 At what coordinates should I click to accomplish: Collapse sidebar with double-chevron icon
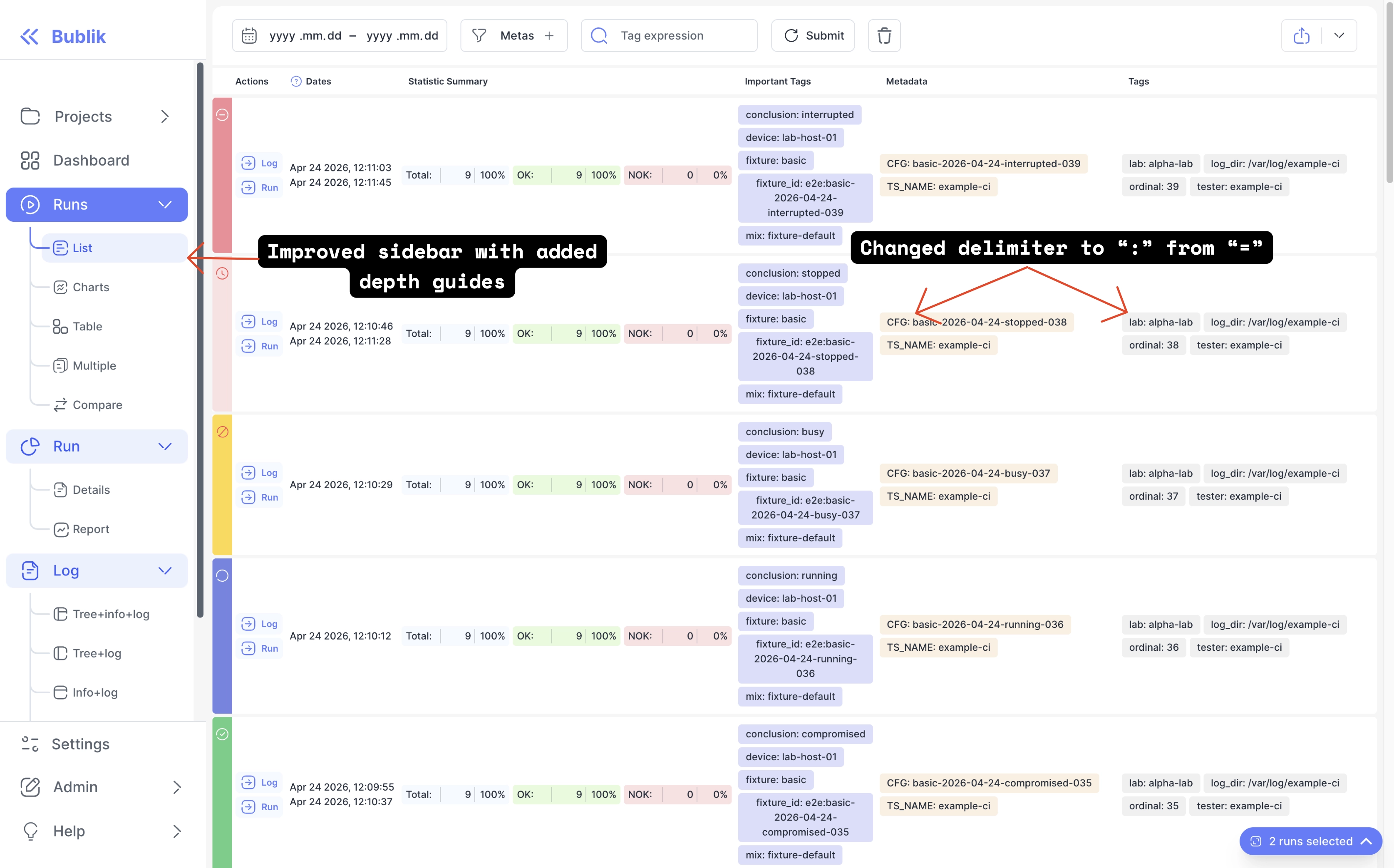tap(29, 36)
